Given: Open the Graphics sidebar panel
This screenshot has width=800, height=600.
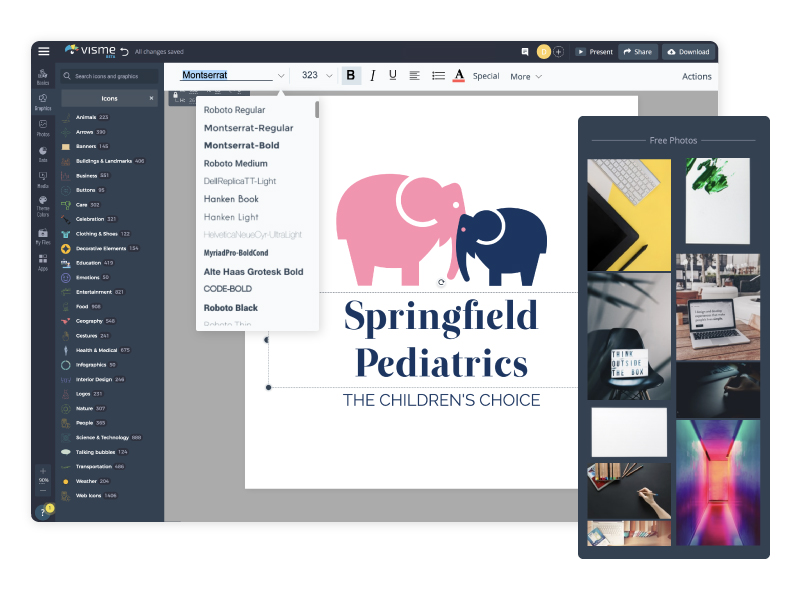Looking at the screenshot, I should (43, 102).
